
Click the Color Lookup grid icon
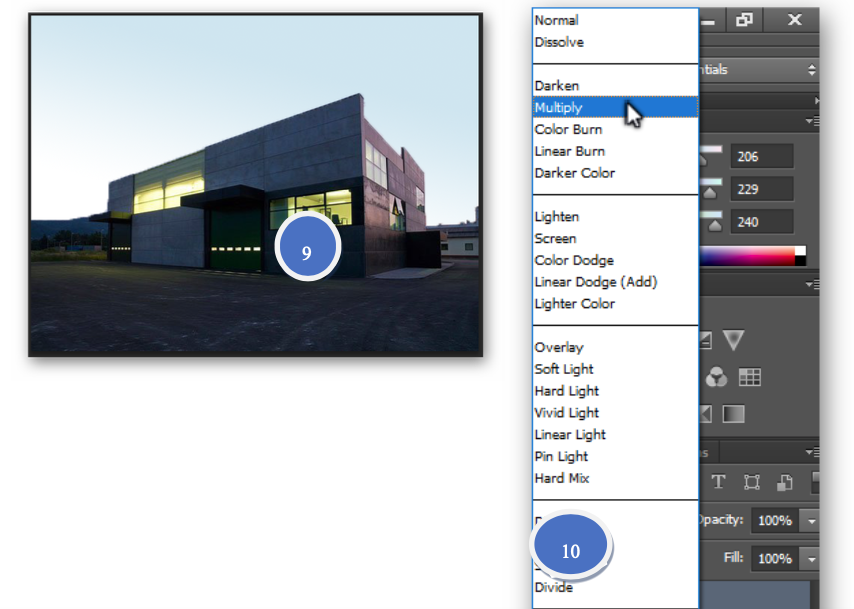[x=750, y=377]
